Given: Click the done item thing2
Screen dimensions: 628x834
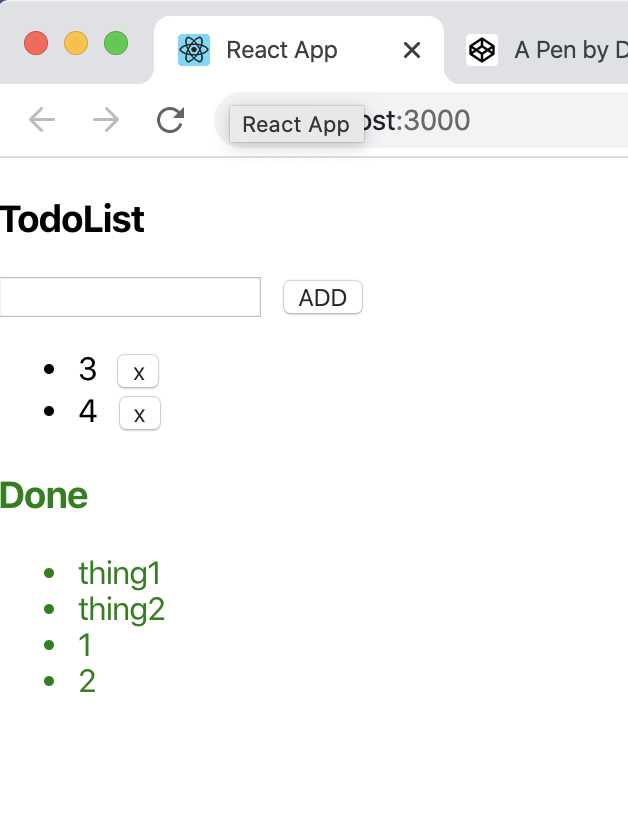Looking at the screenshot, I should pyautogui.click(x=122, y=610).
